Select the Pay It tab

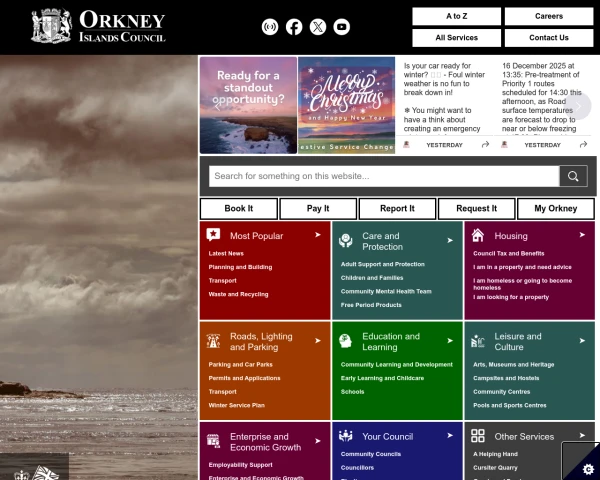coord(318,209)
